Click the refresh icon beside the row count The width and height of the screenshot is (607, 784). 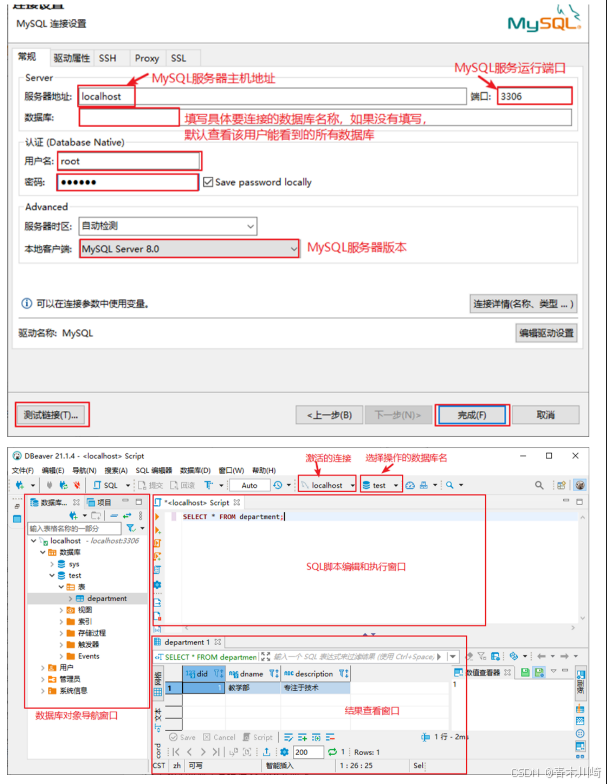[x=332, y=752]
